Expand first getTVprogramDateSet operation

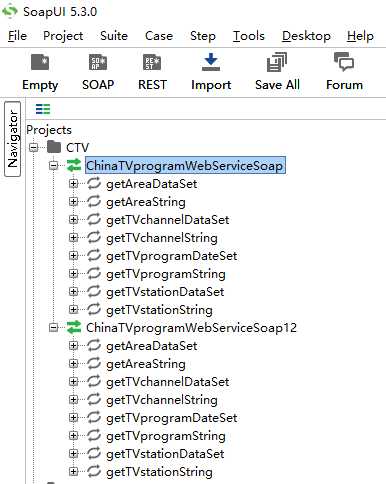click(x=73, y=255)
